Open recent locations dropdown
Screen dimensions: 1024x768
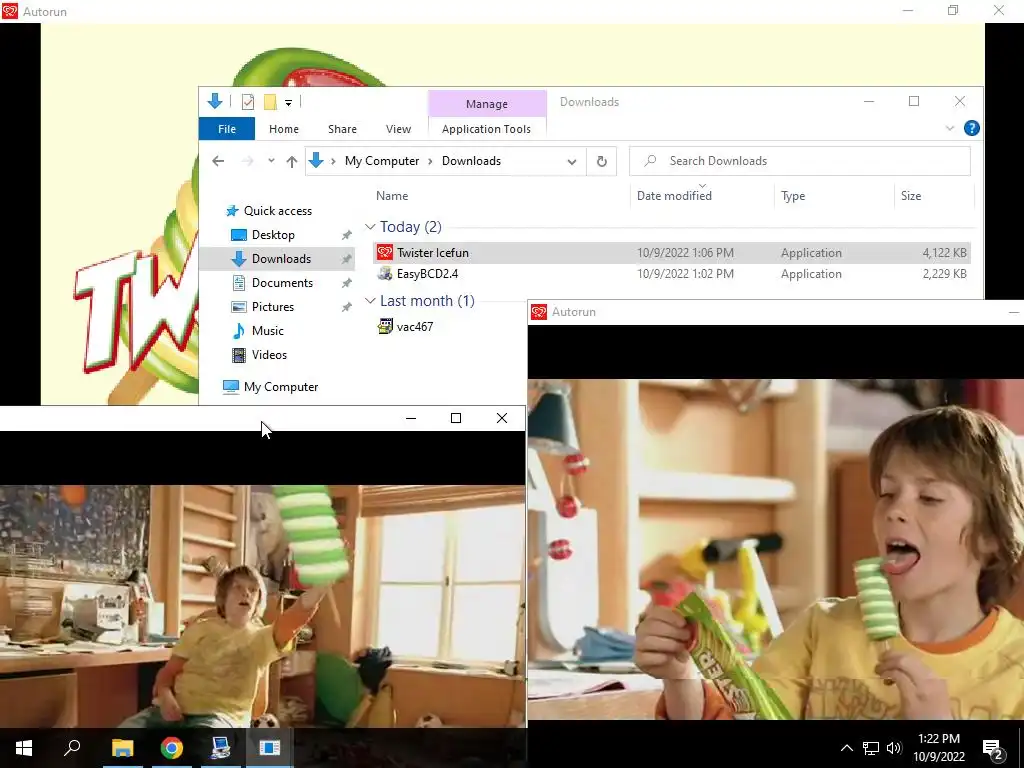(x=271, y=161)
